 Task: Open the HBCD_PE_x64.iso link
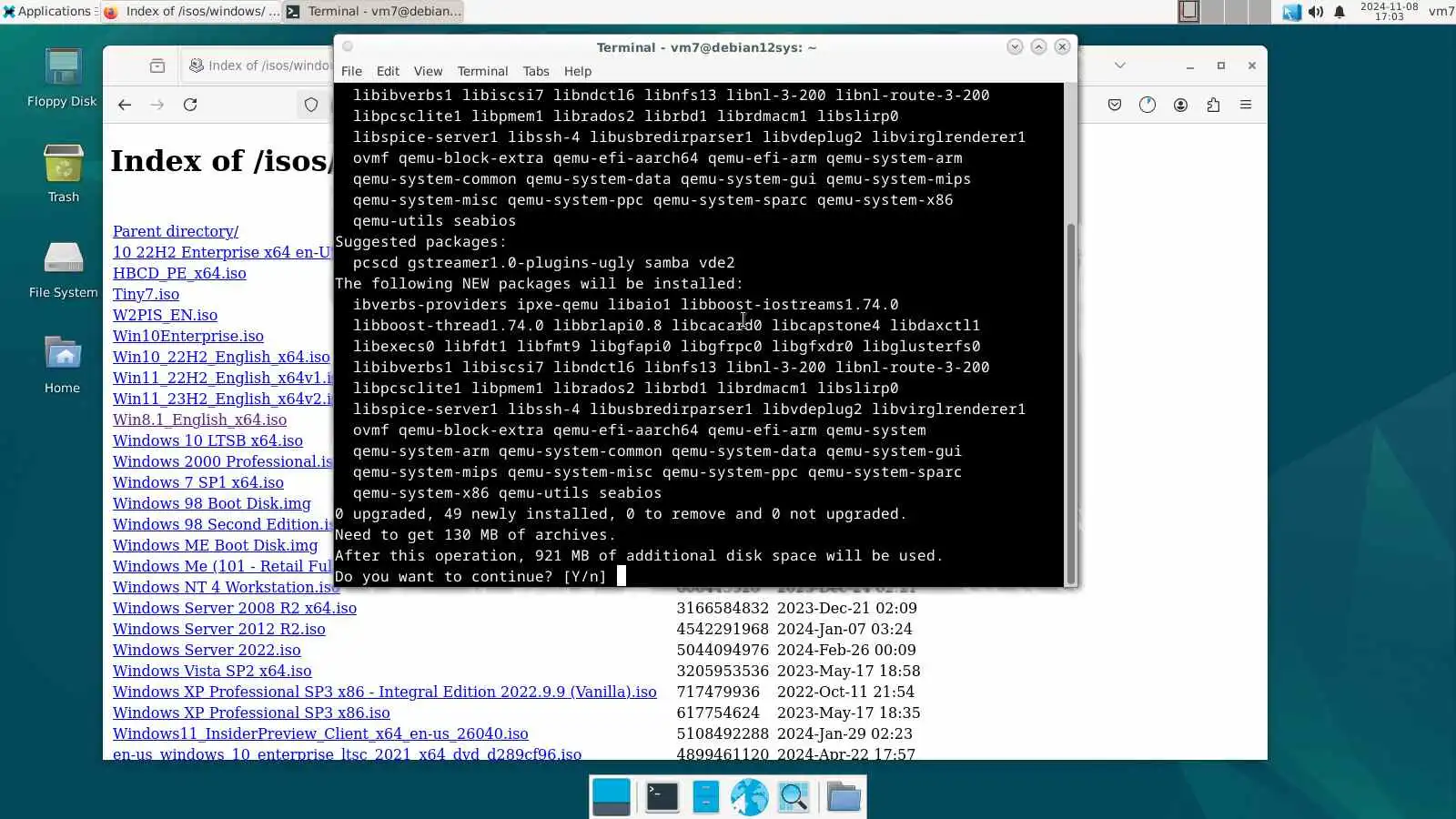pos(179,273)
